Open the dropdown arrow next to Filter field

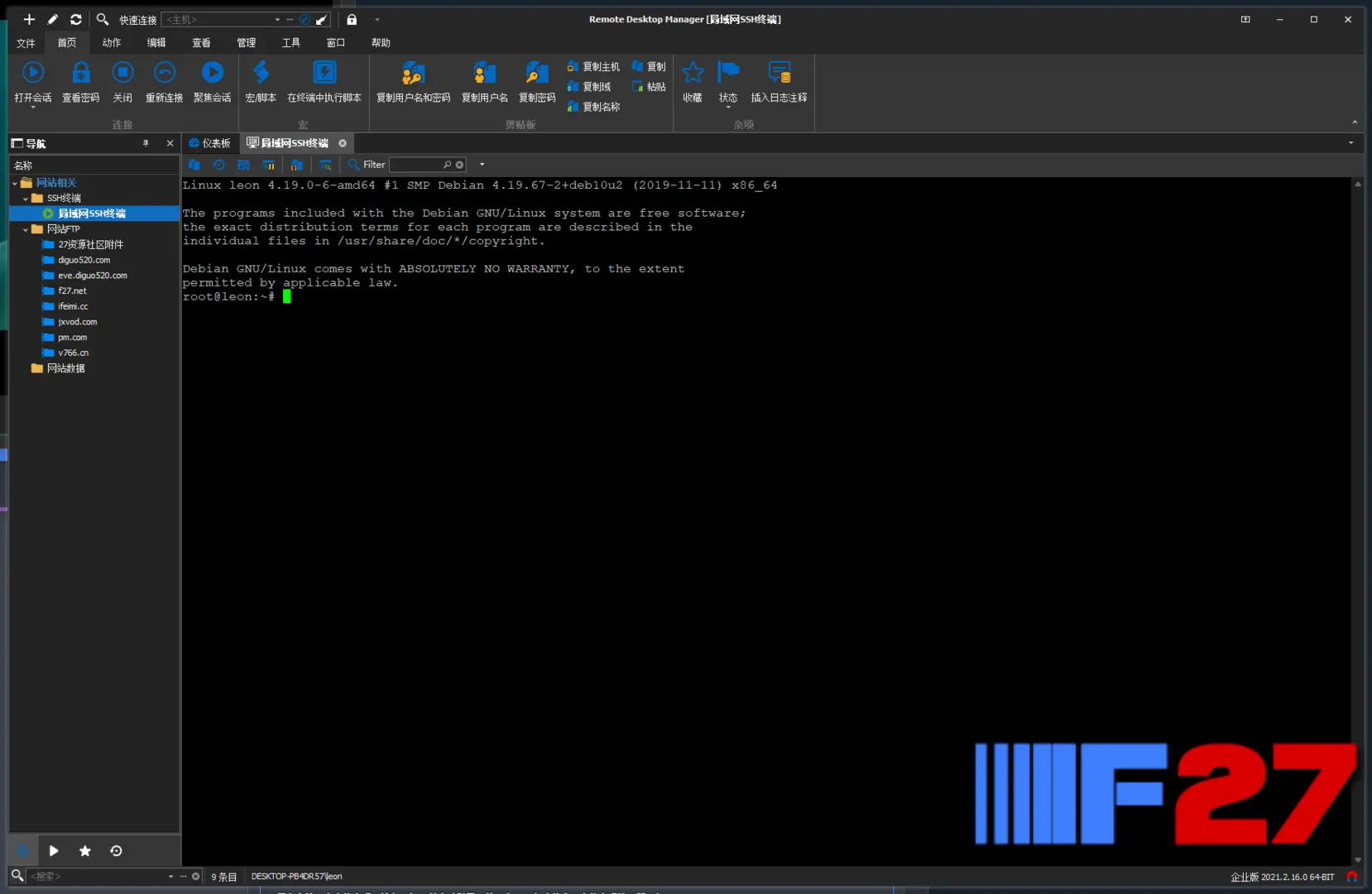(482, 165)
